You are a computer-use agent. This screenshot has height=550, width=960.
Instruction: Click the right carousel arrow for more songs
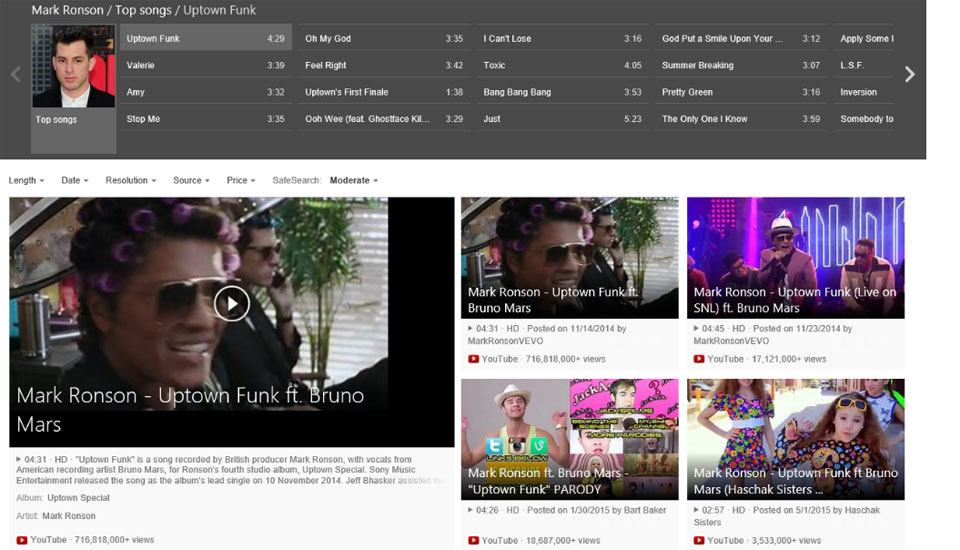coord(909,74)
